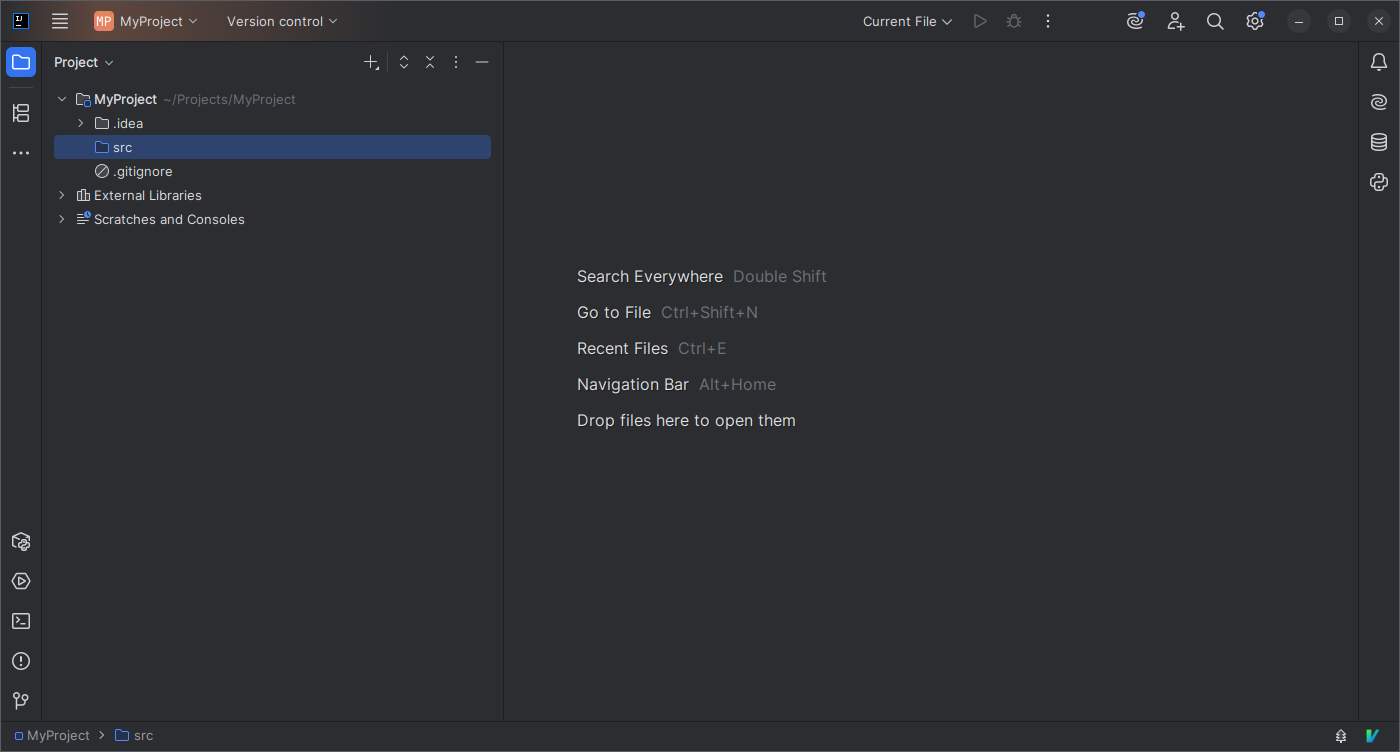Image resolution: width=1400 pixels, height=752 pixels.
Task: Click the Search Everywhere magnifier icon
Action: pos(1215,21)
